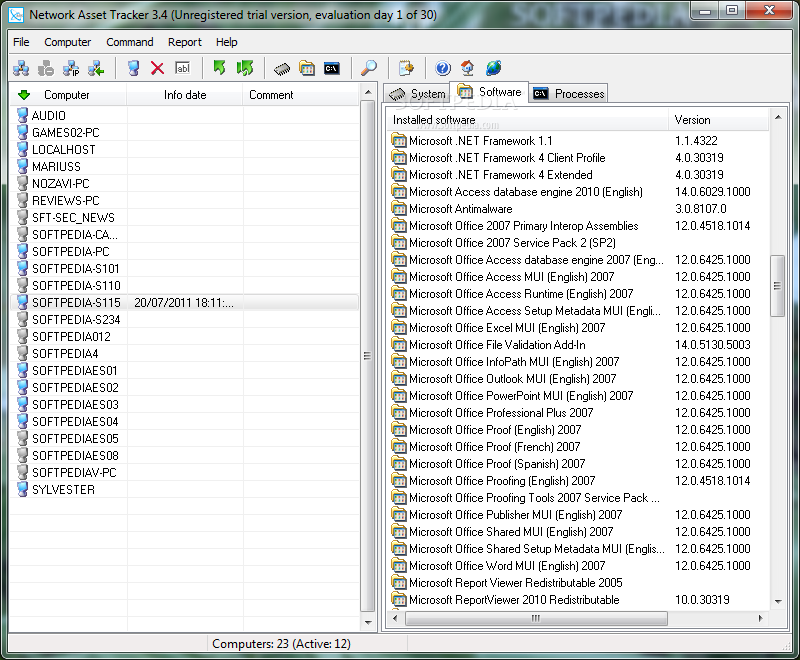
Task: Open the Computer menu
Action: [67, 42]
